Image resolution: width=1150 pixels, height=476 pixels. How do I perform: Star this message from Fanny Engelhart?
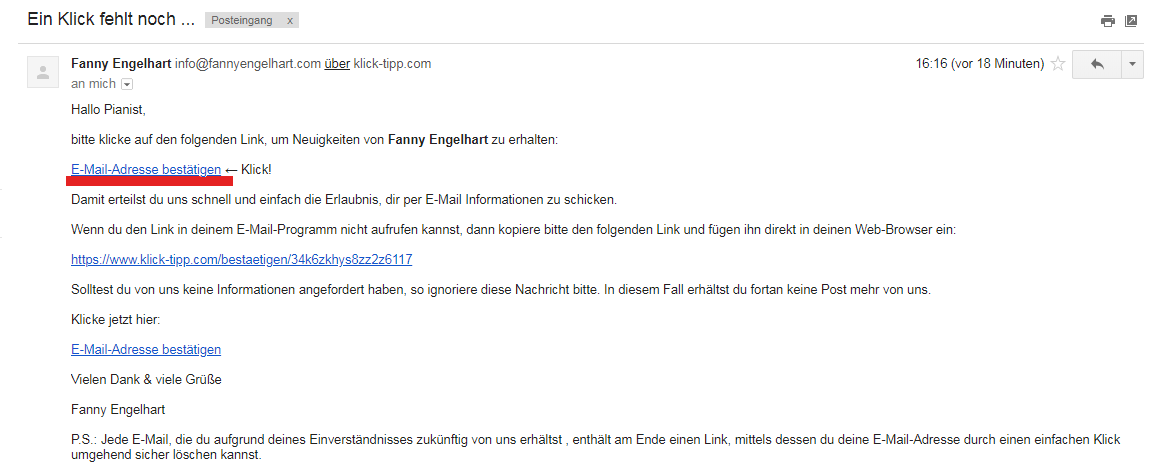click(x=1058, y=64)
